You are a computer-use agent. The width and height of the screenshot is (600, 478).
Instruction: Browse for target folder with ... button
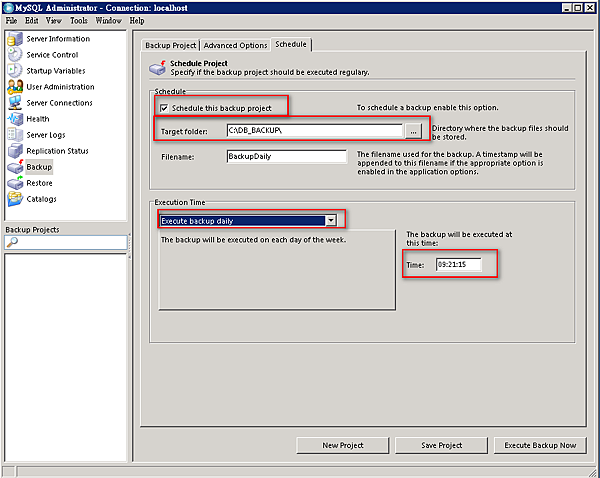tap(413, 131)
